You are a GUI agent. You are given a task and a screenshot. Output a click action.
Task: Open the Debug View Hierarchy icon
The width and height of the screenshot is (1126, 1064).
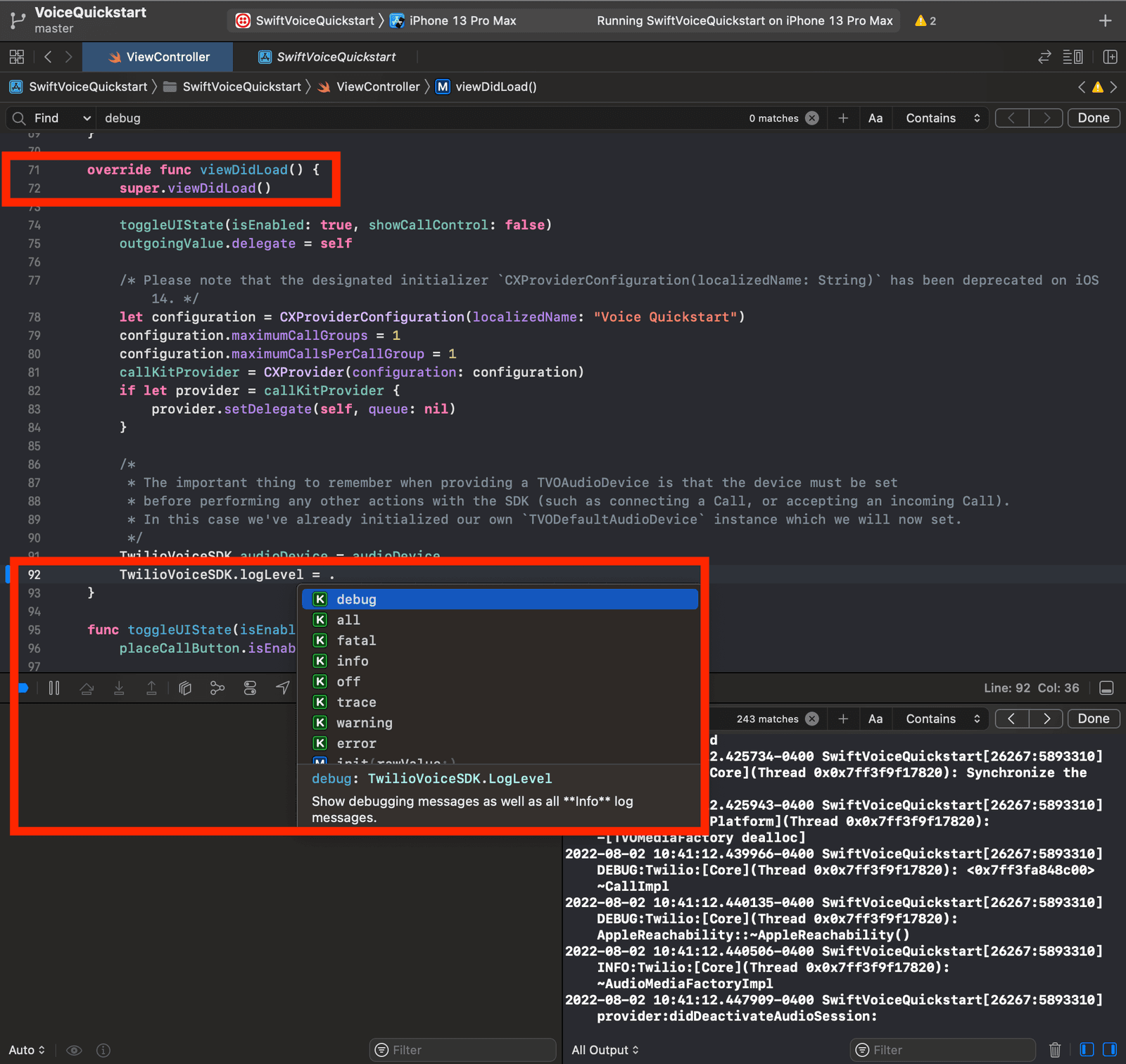pos(185,688)
